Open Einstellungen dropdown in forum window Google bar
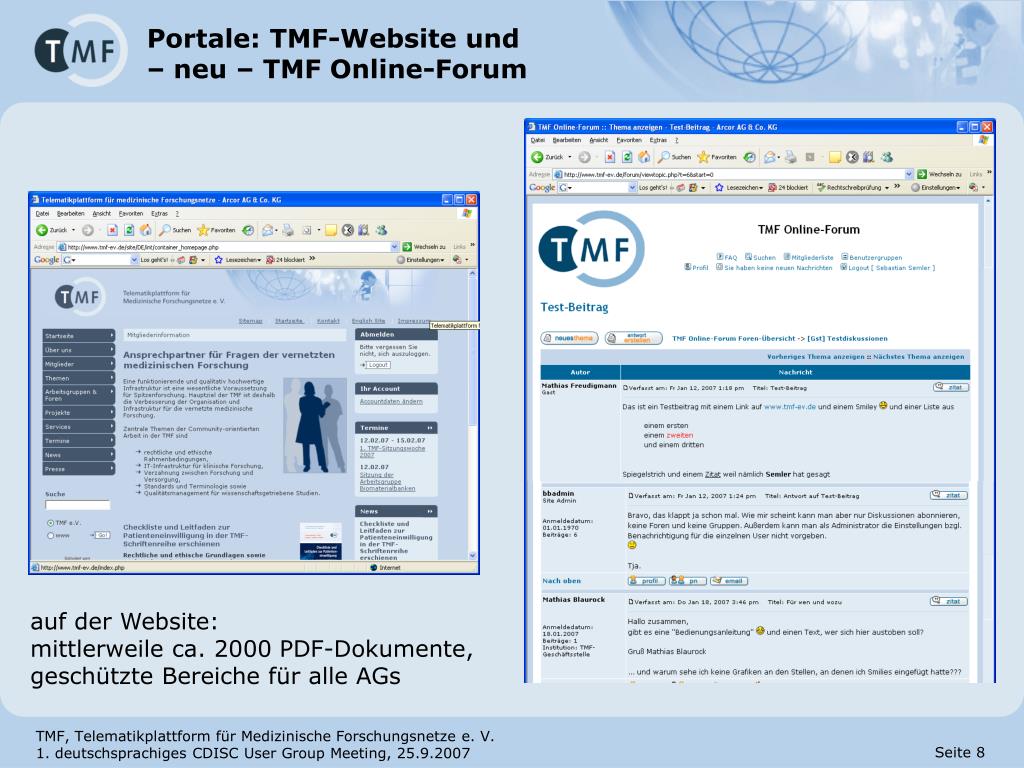This screenshot has width=1024, height=768. click(x=936, y=187)
